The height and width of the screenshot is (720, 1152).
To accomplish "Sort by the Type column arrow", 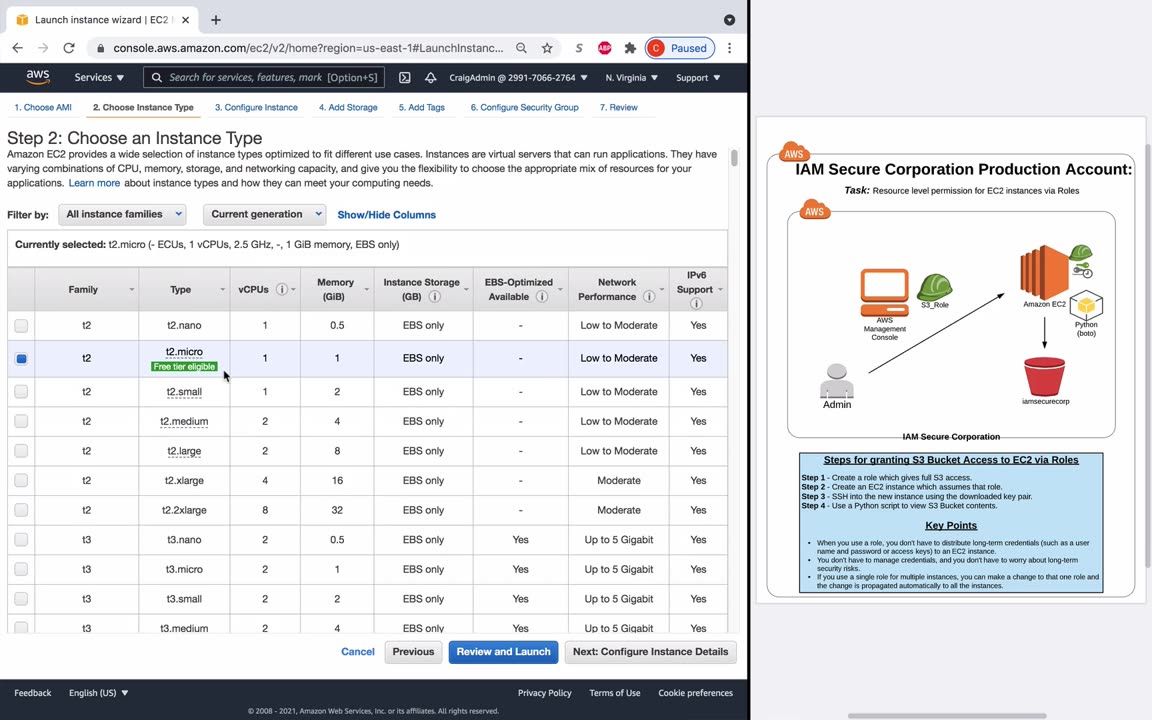I will pos(223,289).
